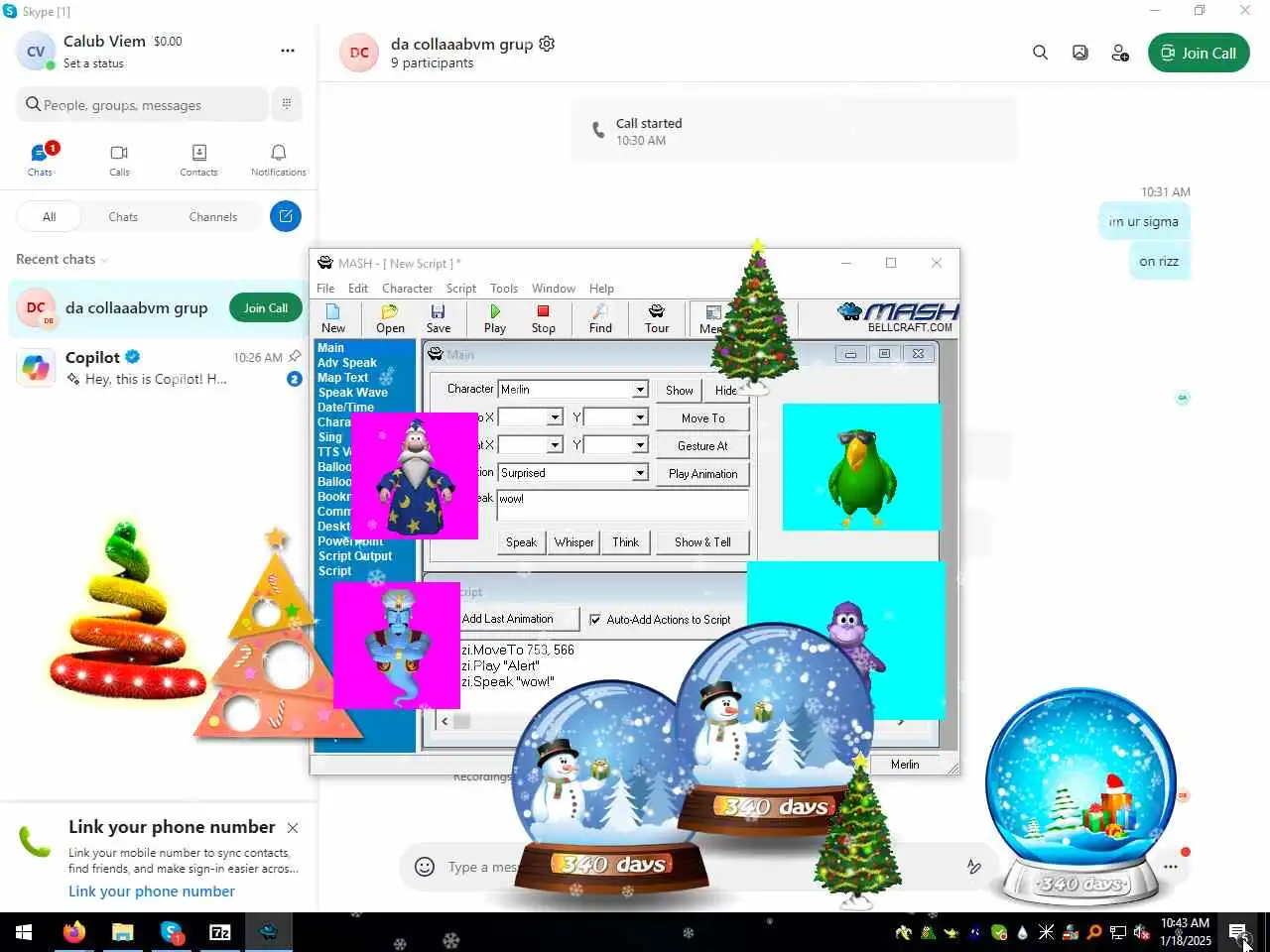Open the Window menu in MASH

(x=553, y=289)
